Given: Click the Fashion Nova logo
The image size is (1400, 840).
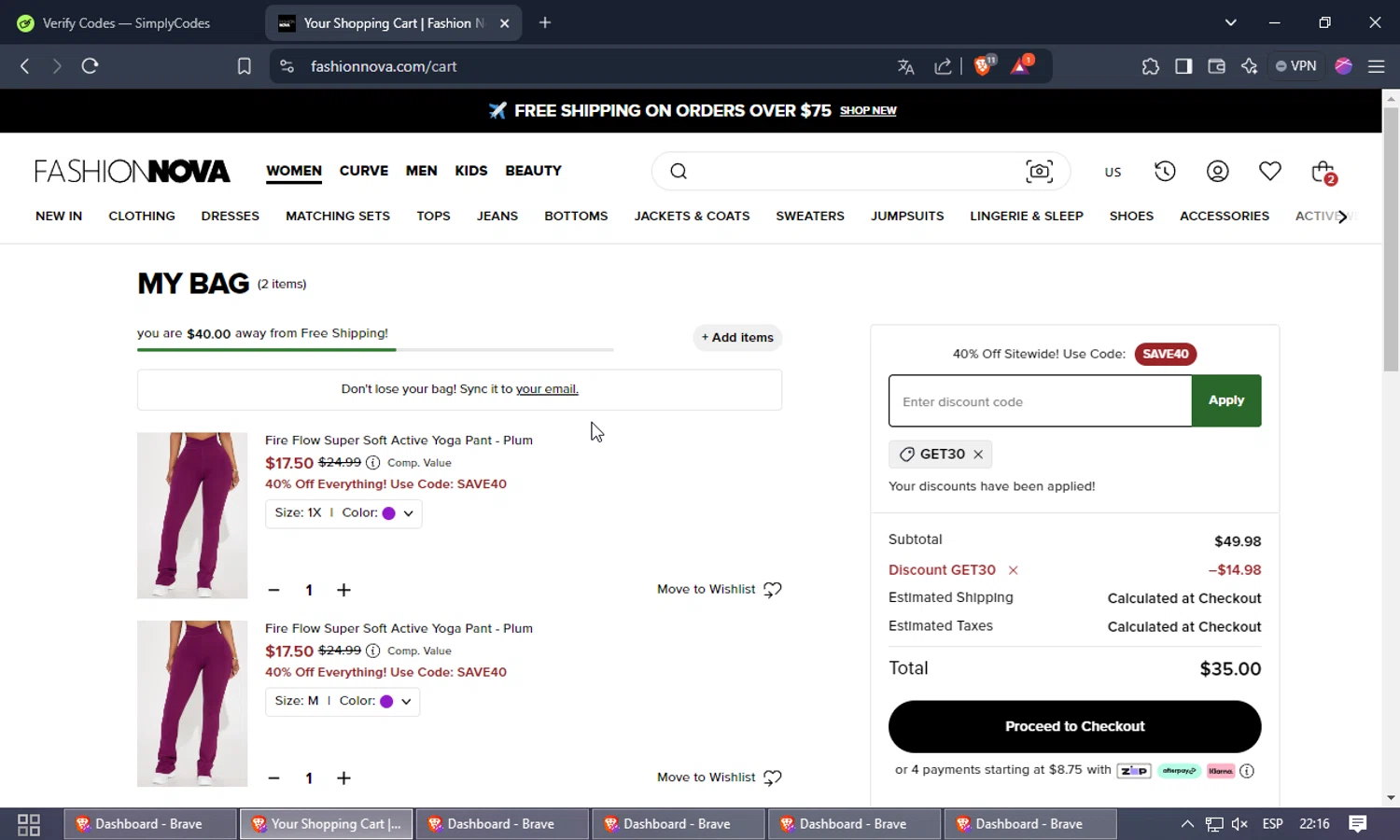Looking at the screenshot, I should point(133,171).
